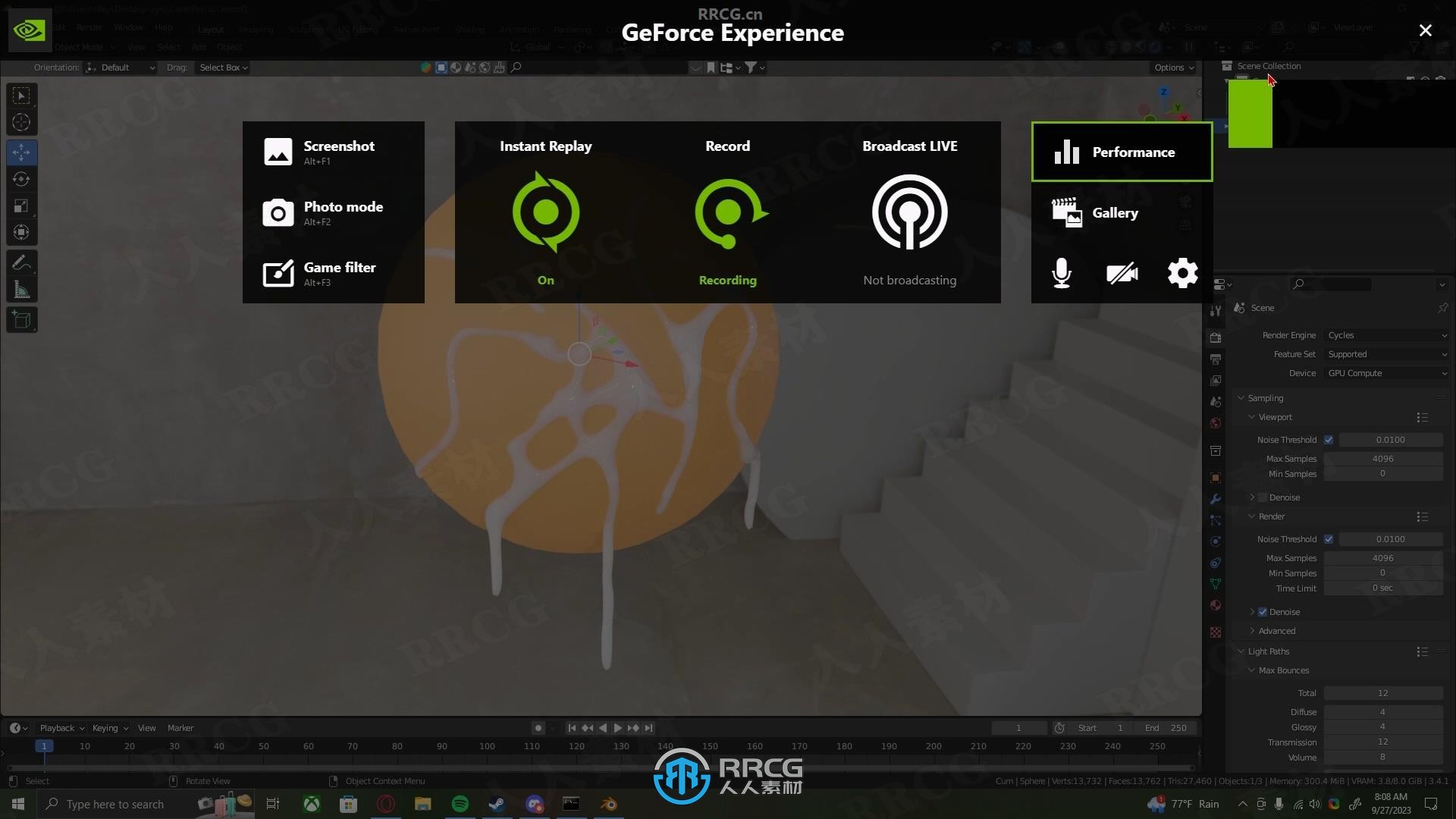Toggle auto keying record button

(538, 728)
